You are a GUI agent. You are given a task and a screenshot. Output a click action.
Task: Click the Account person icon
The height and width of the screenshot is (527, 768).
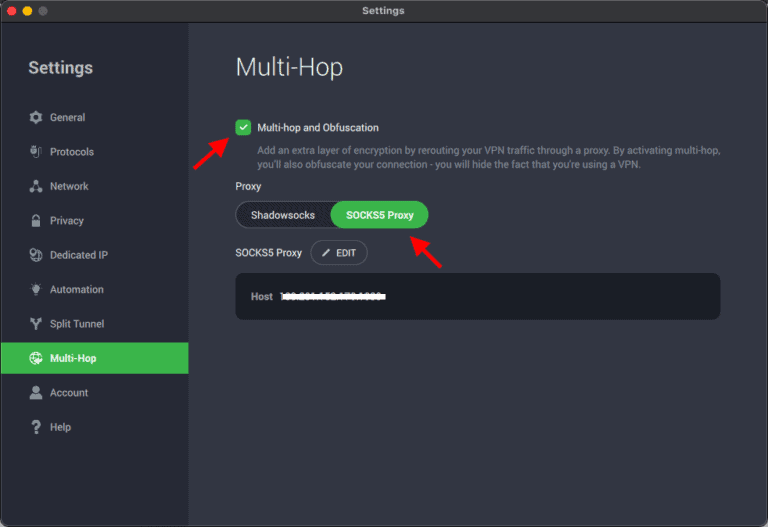(x=36, y=393)
